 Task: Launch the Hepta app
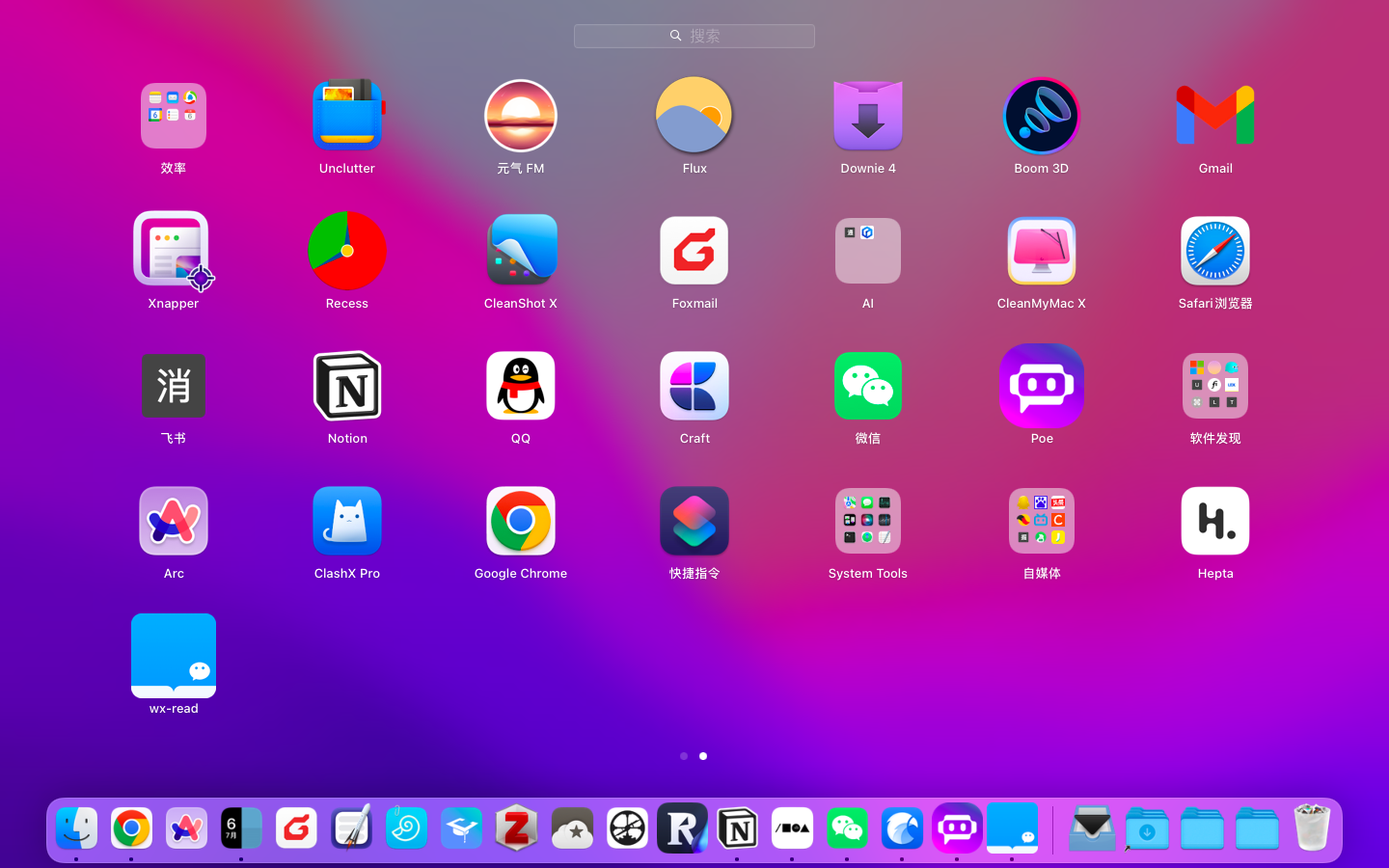(1215, 521)
